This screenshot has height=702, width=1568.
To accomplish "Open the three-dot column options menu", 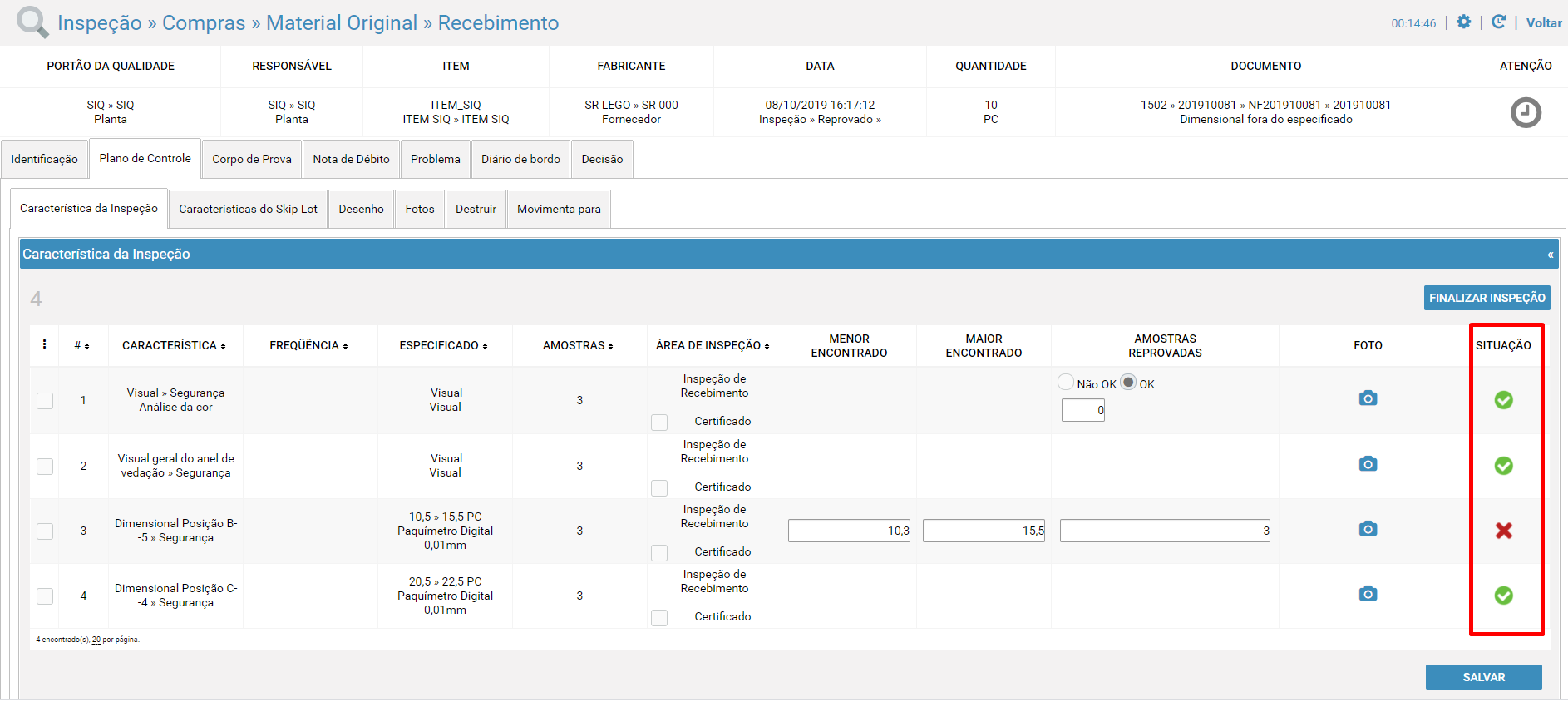I will 44,344.
